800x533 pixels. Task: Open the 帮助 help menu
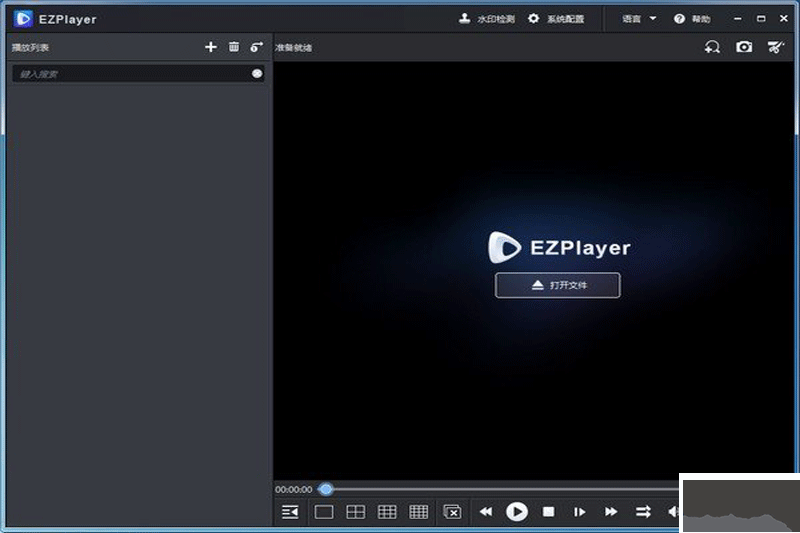click(x=692, y=19)
